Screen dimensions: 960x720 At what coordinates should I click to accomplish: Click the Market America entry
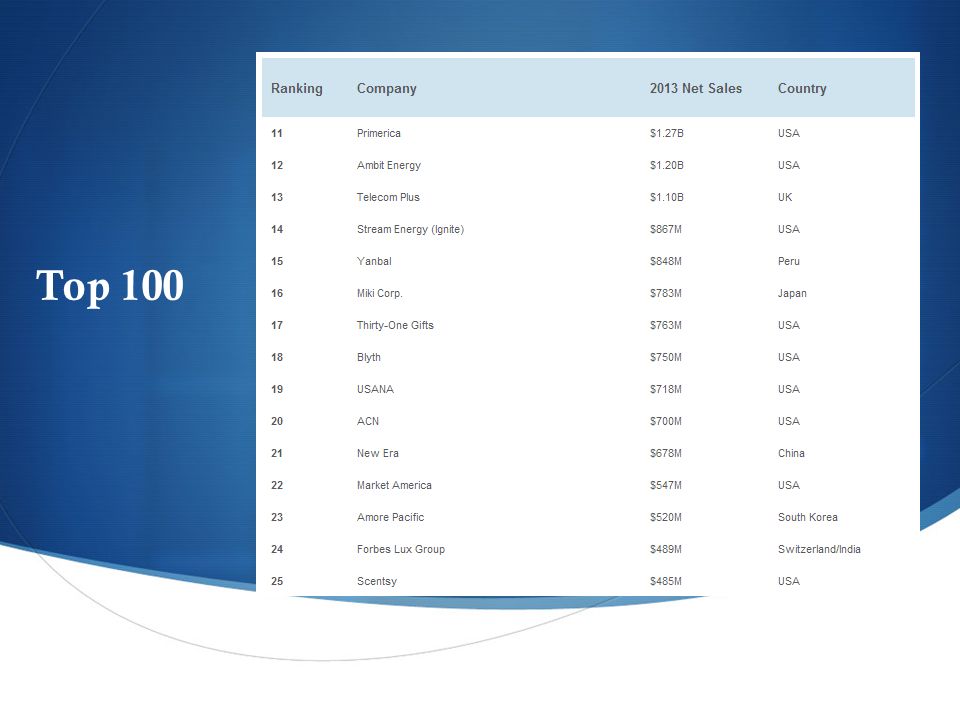pyautogui.click(x=394, y=486)
